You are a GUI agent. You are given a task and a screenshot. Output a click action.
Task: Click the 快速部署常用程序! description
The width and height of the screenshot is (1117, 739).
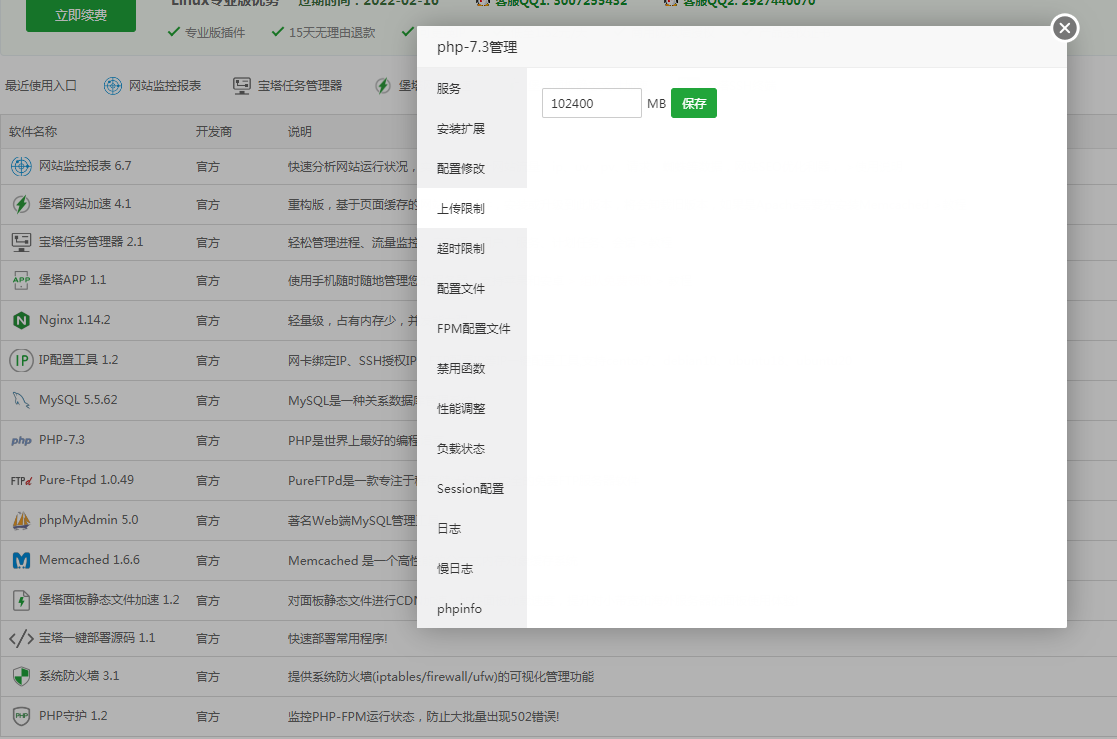[338, 639]
